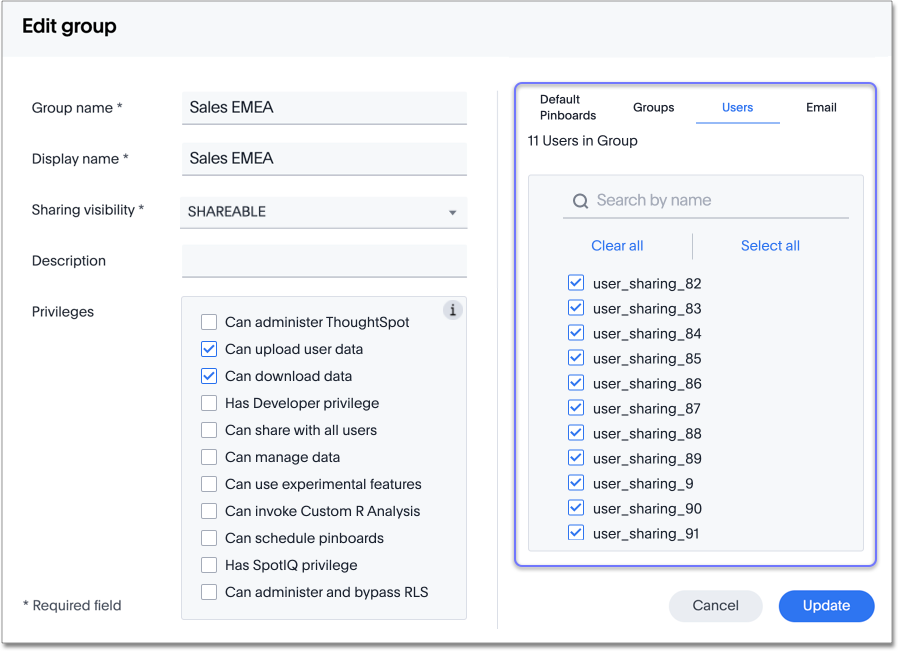Click the search magnifier icon
898x651 pixels.
[x=580, y=201]
